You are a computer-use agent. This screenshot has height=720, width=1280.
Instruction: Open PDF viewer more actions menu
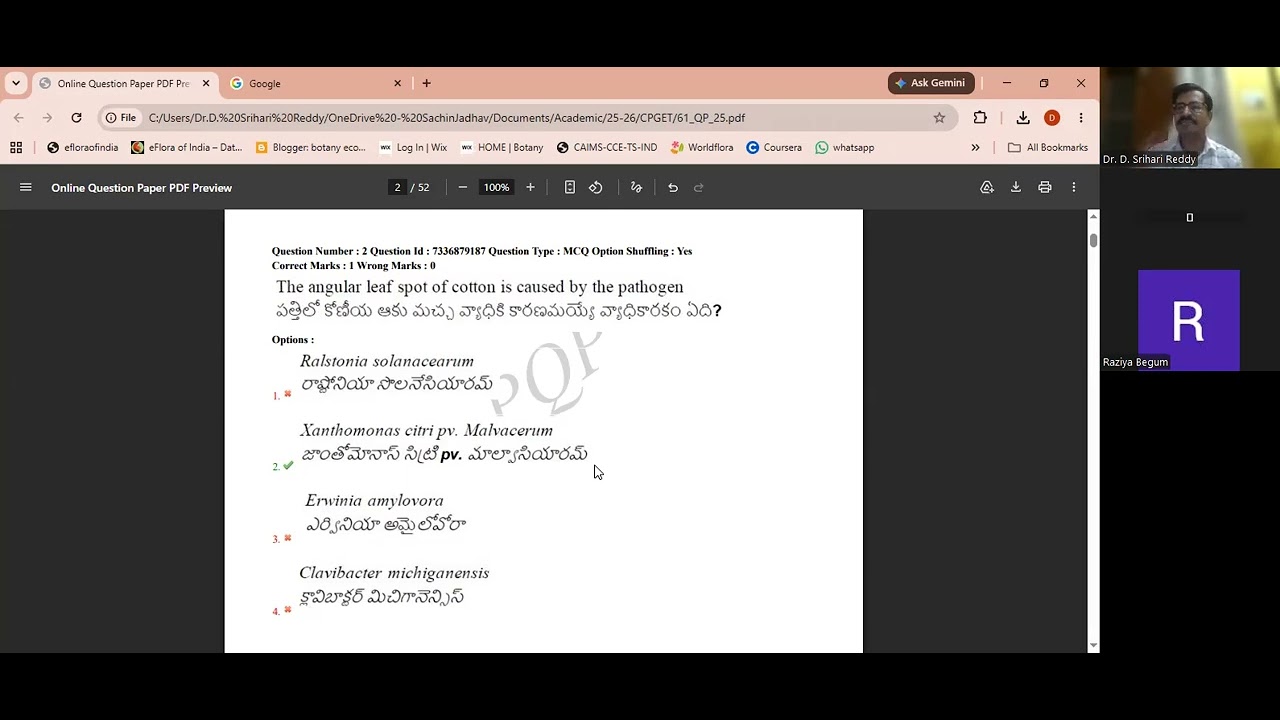(1074, 187)
